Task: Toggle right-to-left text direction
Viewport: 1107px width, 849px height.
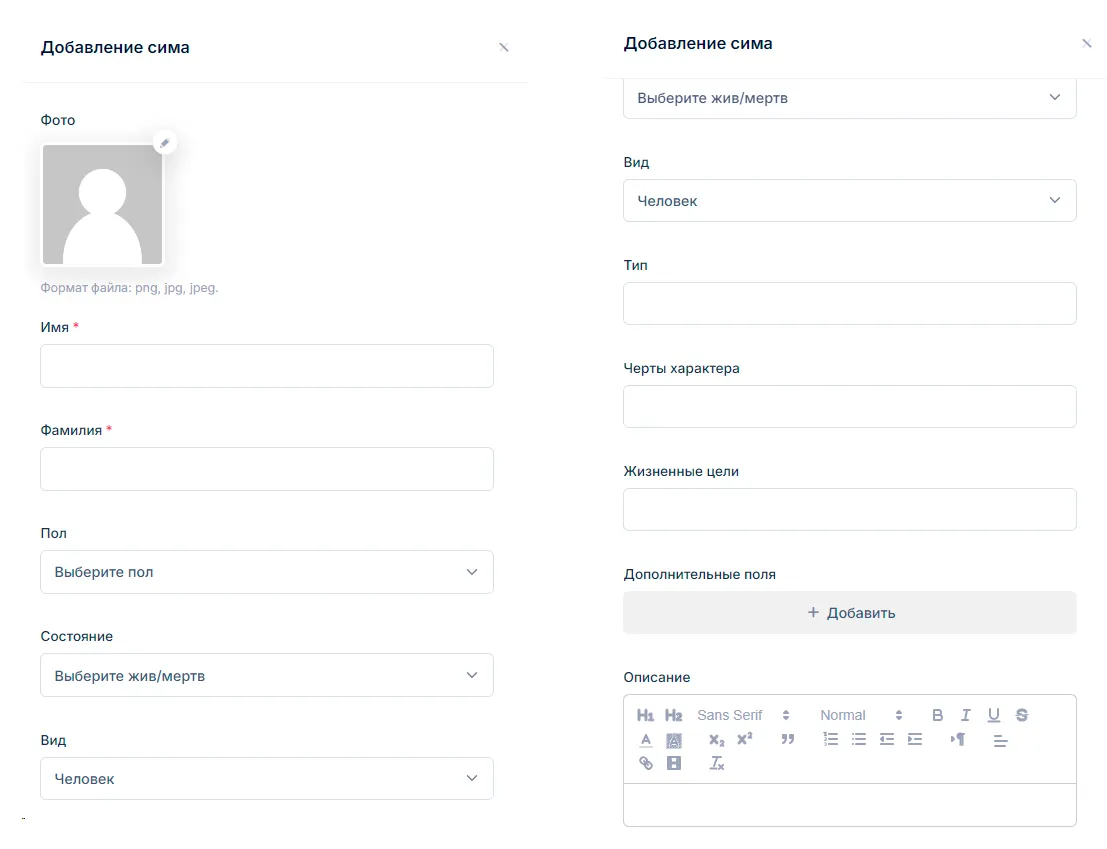Action: pos(957,739)
